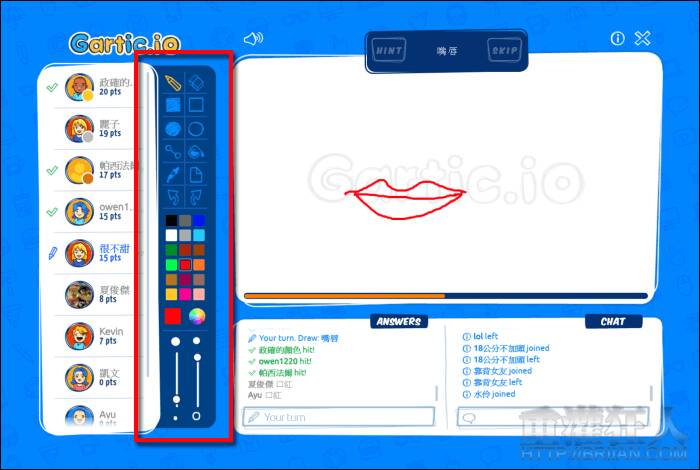Select the Eraser tool

click(196, 83)
